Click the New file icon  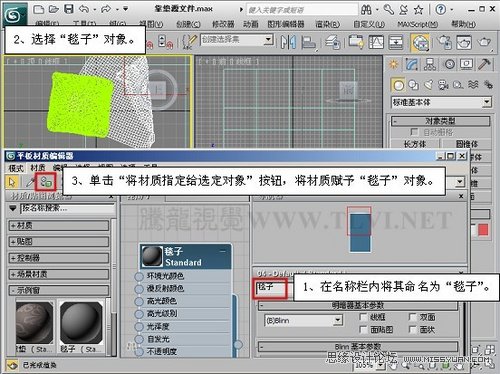(x=39, y=9)
